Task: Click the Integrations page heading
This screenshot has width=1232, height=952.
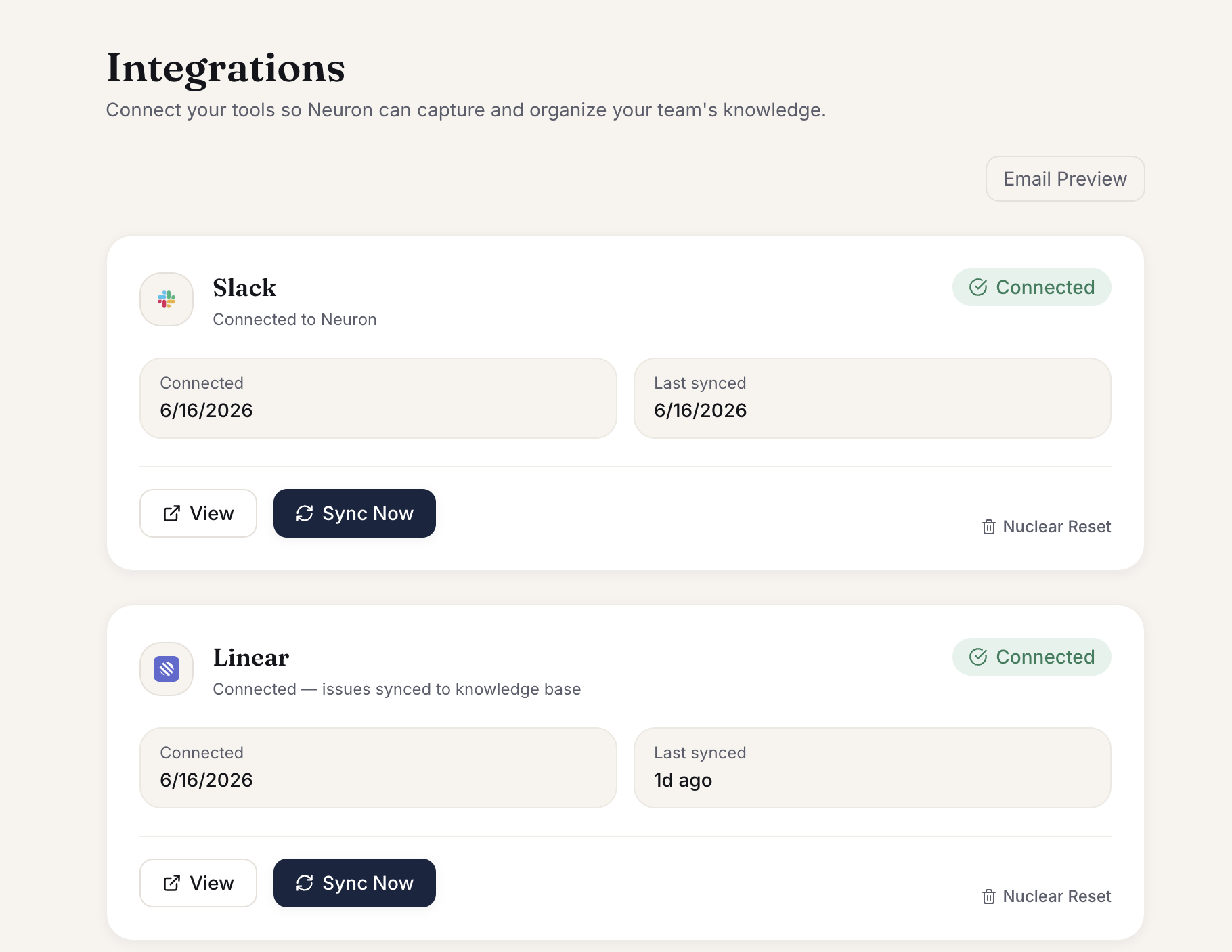Action: pyautogui.click(x=225, y=68)
